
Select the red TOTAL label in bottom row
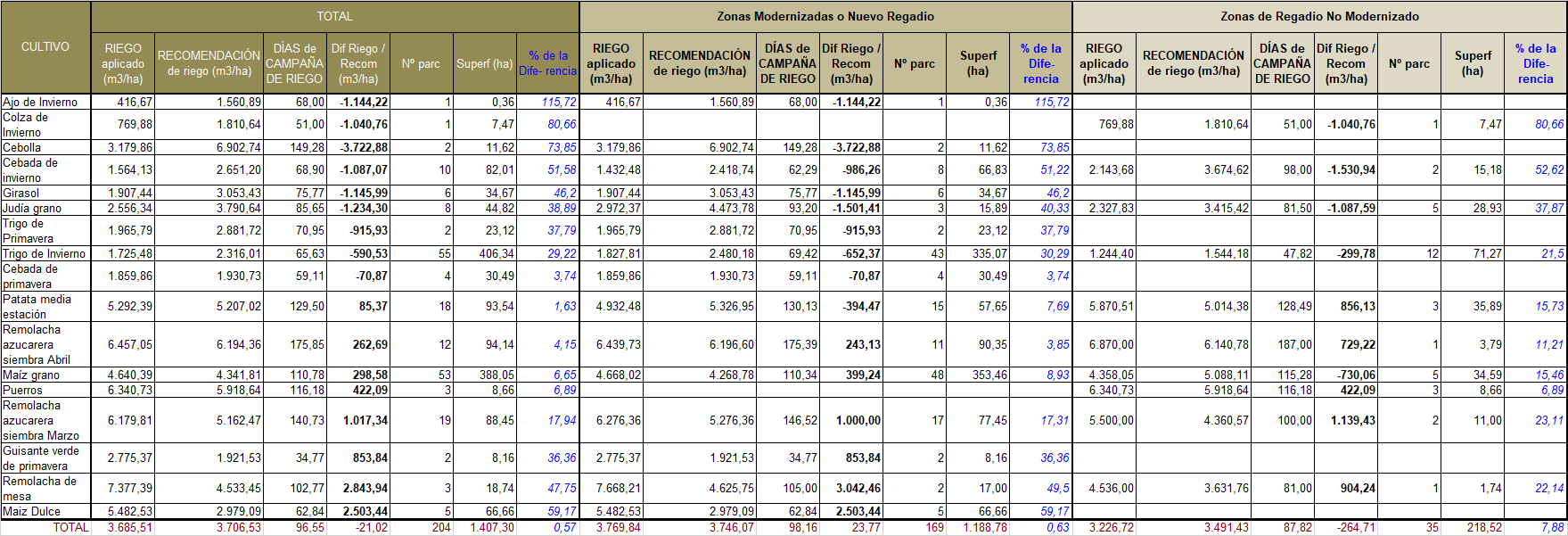point(70,527)
